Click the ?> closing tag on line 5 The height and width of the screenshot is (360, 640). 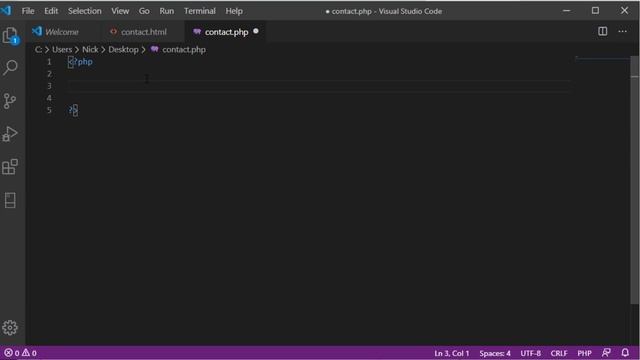pyautogui.click(x=73, y=110)
